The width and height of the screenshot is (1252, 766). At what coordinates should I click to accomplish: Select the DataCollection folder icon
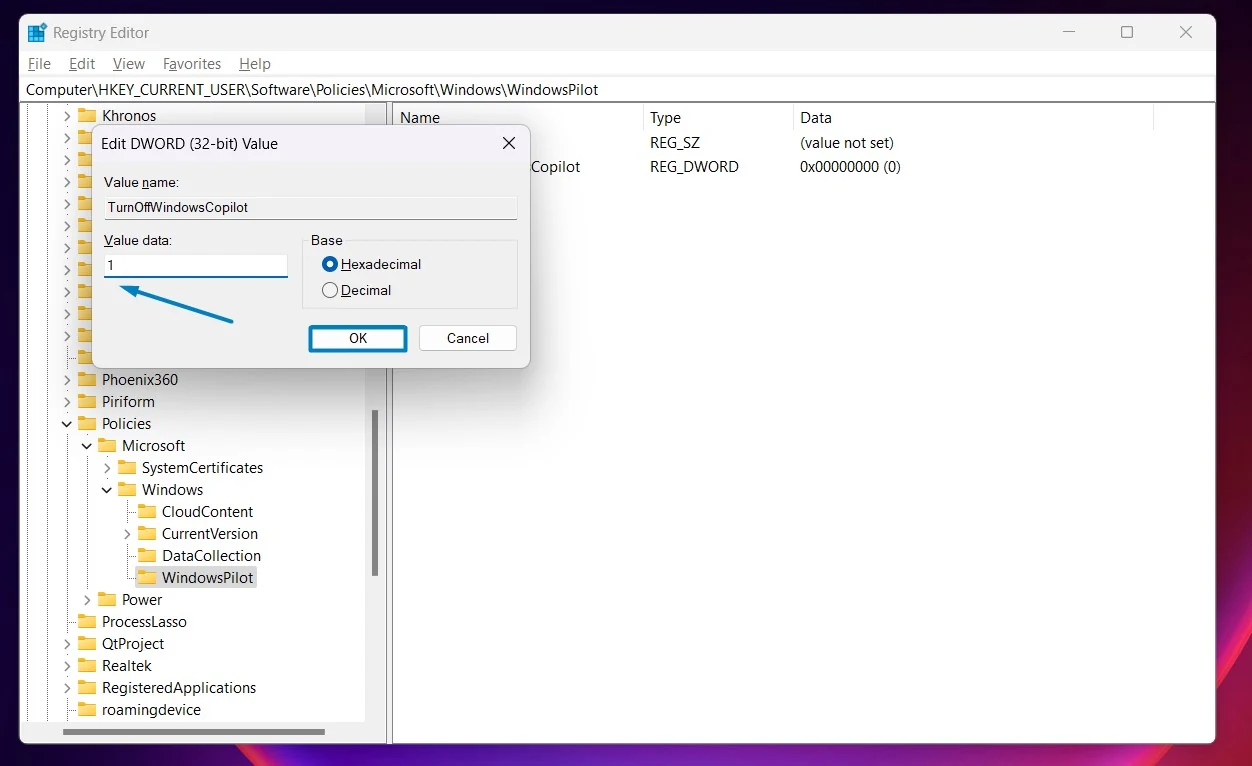point(147,556)
